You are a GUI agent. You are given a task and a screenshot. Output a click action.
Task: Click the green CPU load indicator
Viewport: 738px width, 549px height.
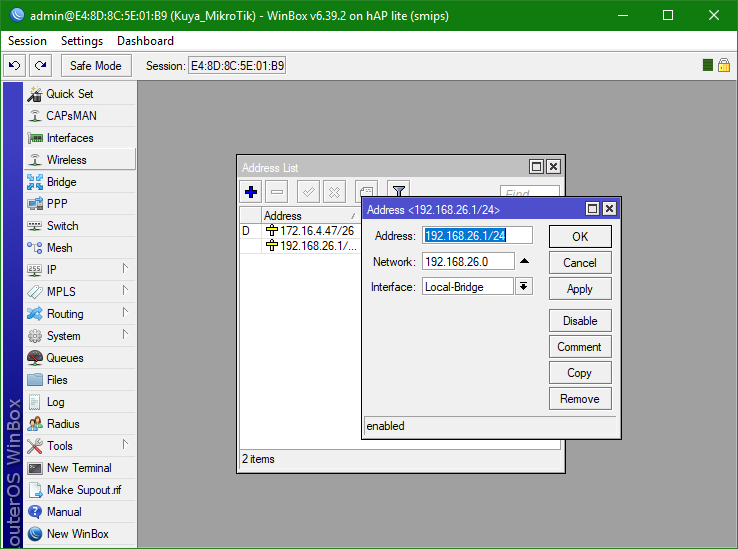[x=707, y=65]
